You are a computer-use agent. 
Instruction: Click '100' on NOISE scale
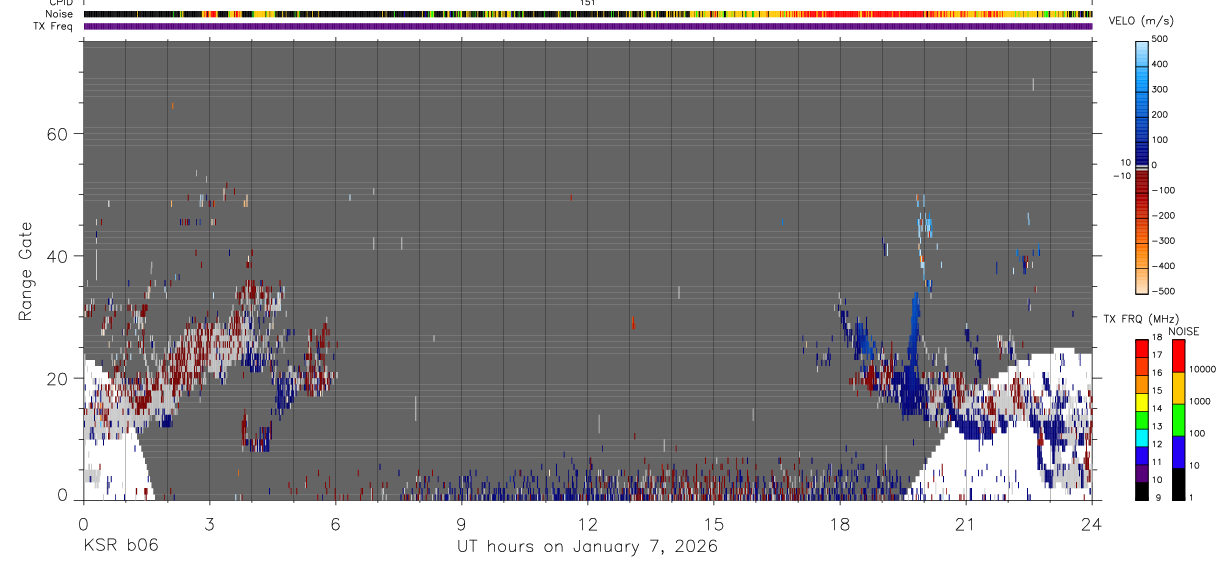(x=1198, y=433)
